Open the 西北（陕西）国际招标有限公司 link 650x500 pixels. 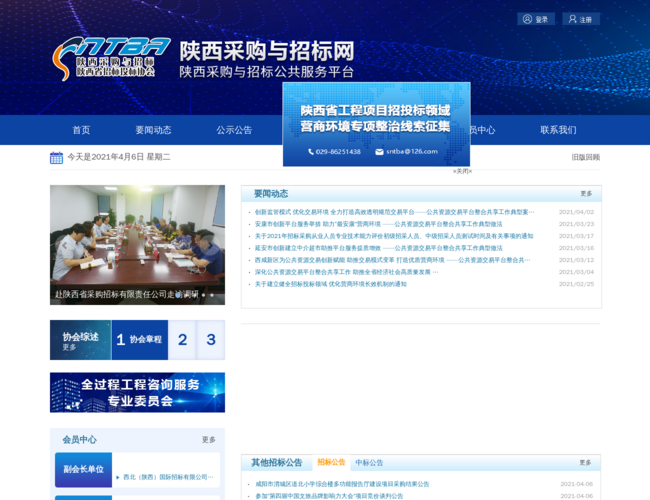click(168, 477)
